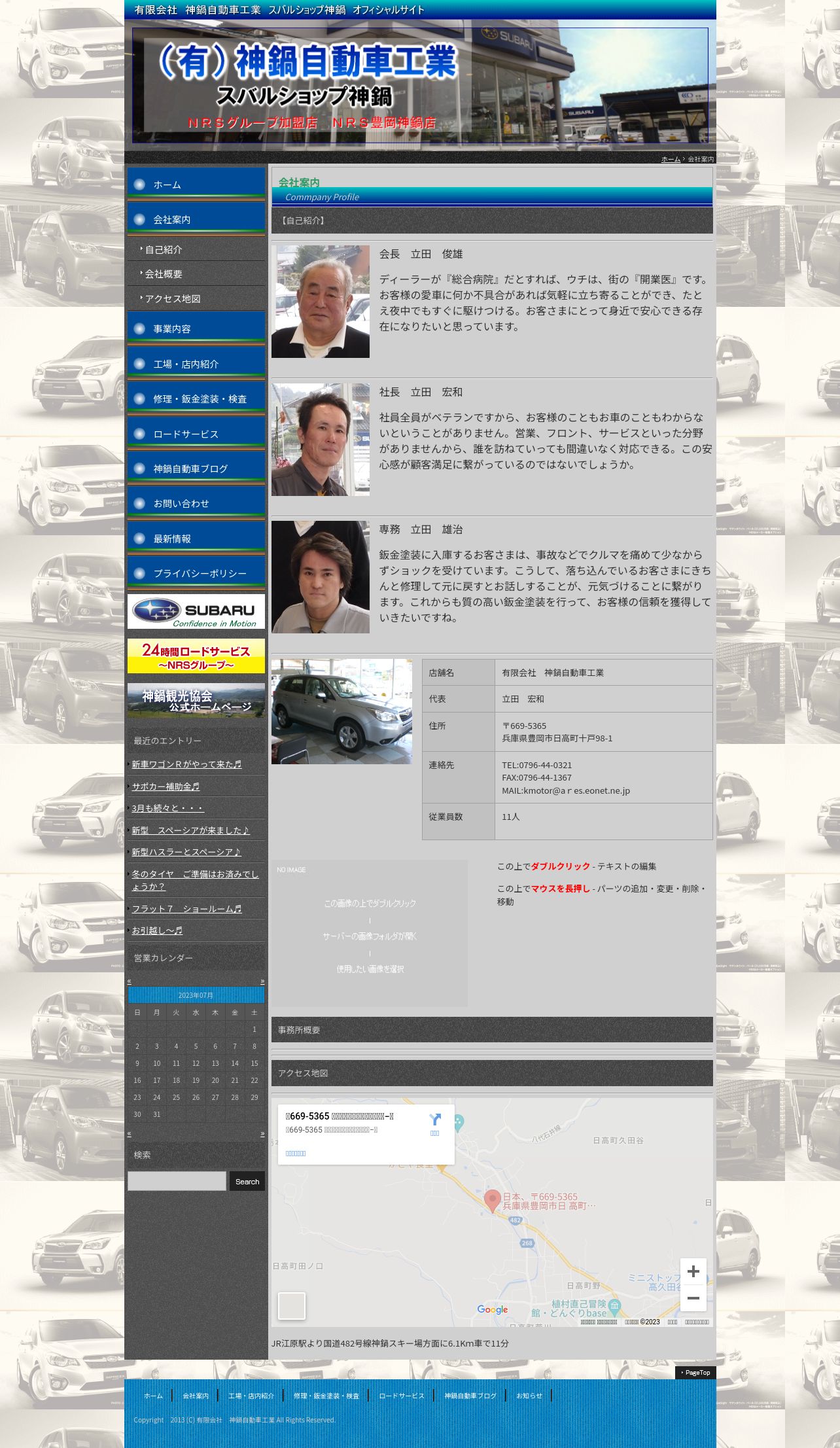This screenshot has width=840, height=1448.
Task: Open blog entry 新車ワゴンRがやって来た
Action: point(186,764)
